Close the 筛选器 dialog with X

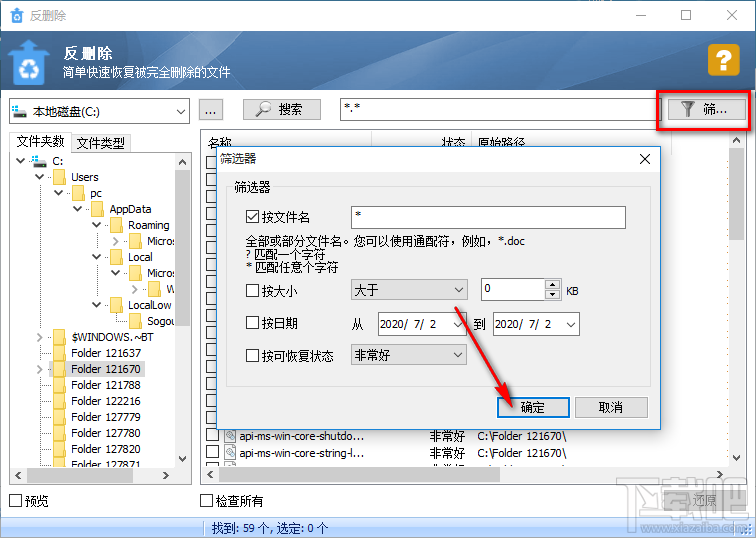pyautogui.click(x=645, y=159)
